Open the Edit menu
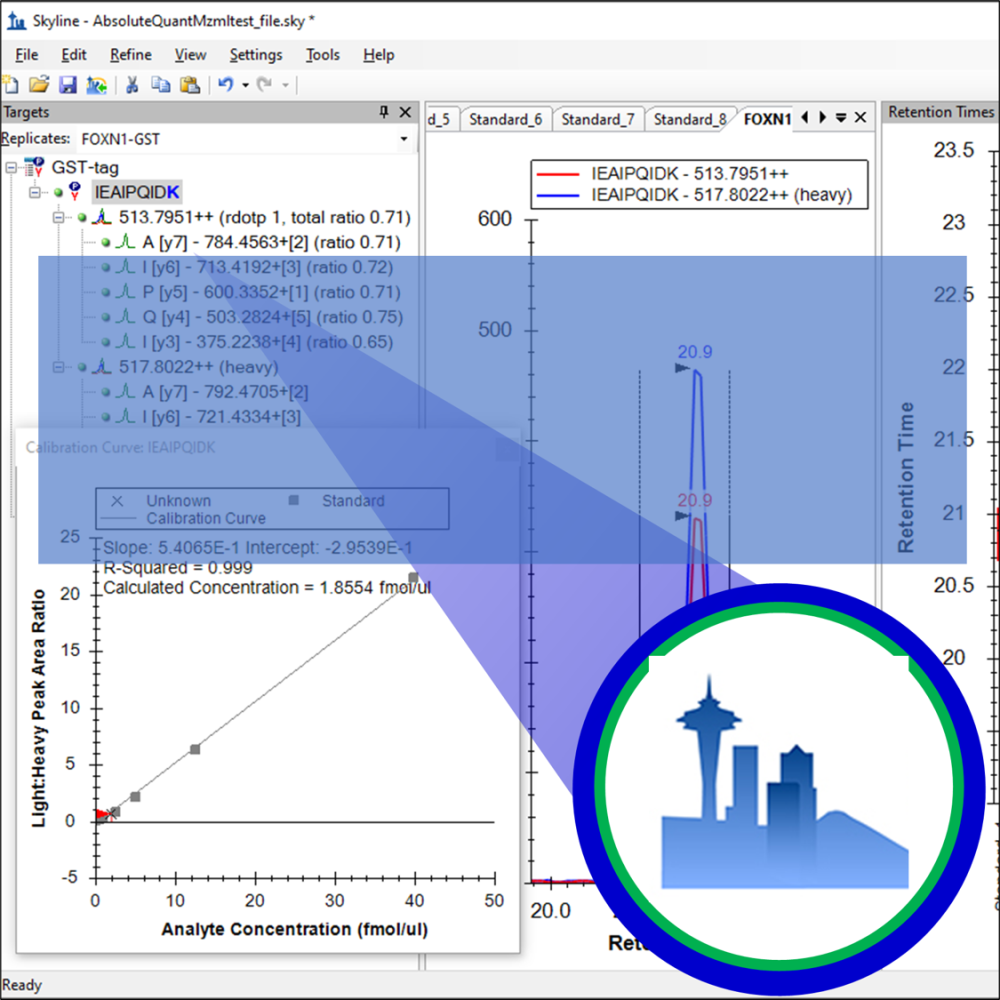 [x=73, y=55]
